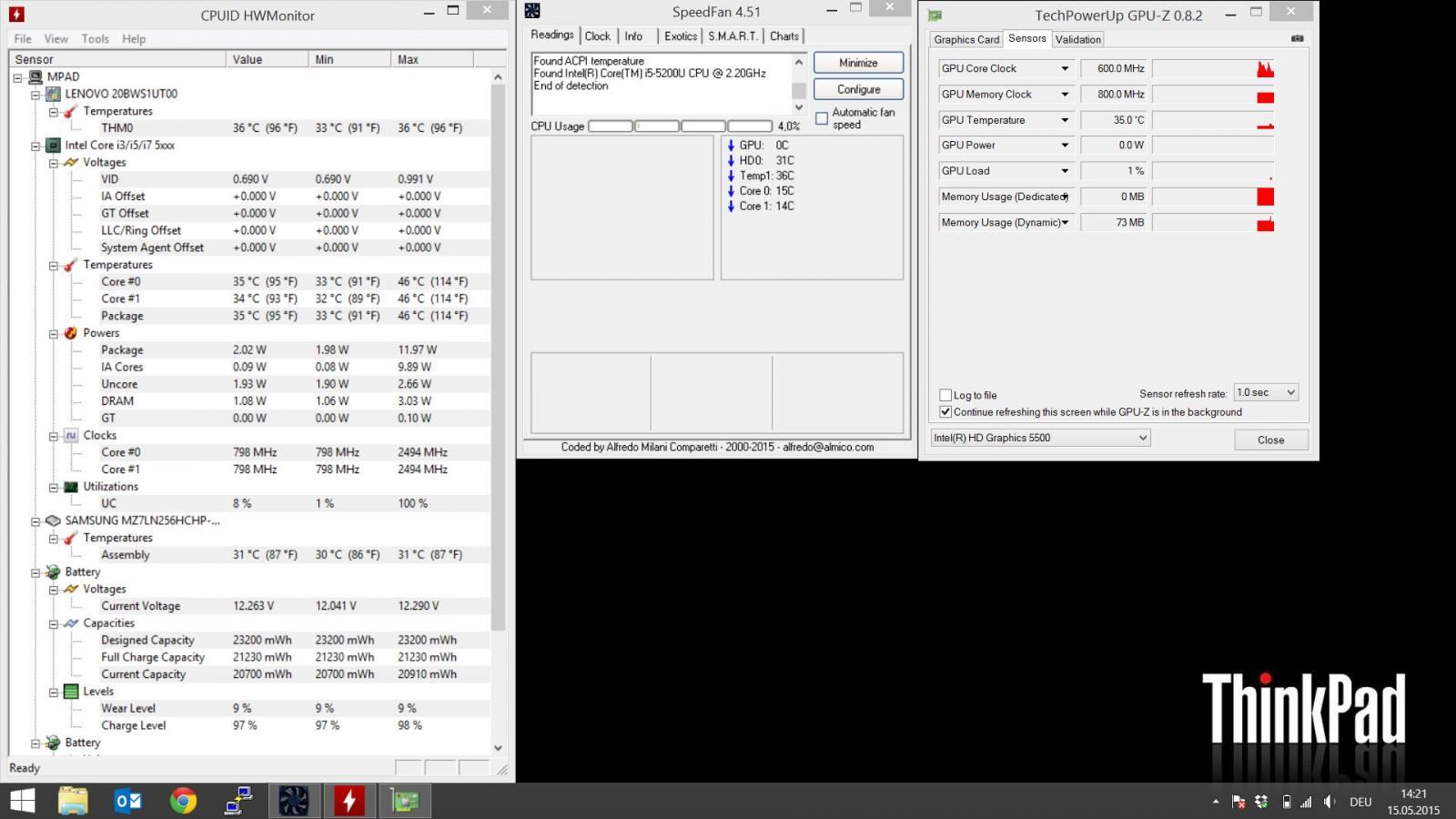Click the Max column header in HWMonitor
This screenshot has width=1456, height=819.
[x=432, y=59]
